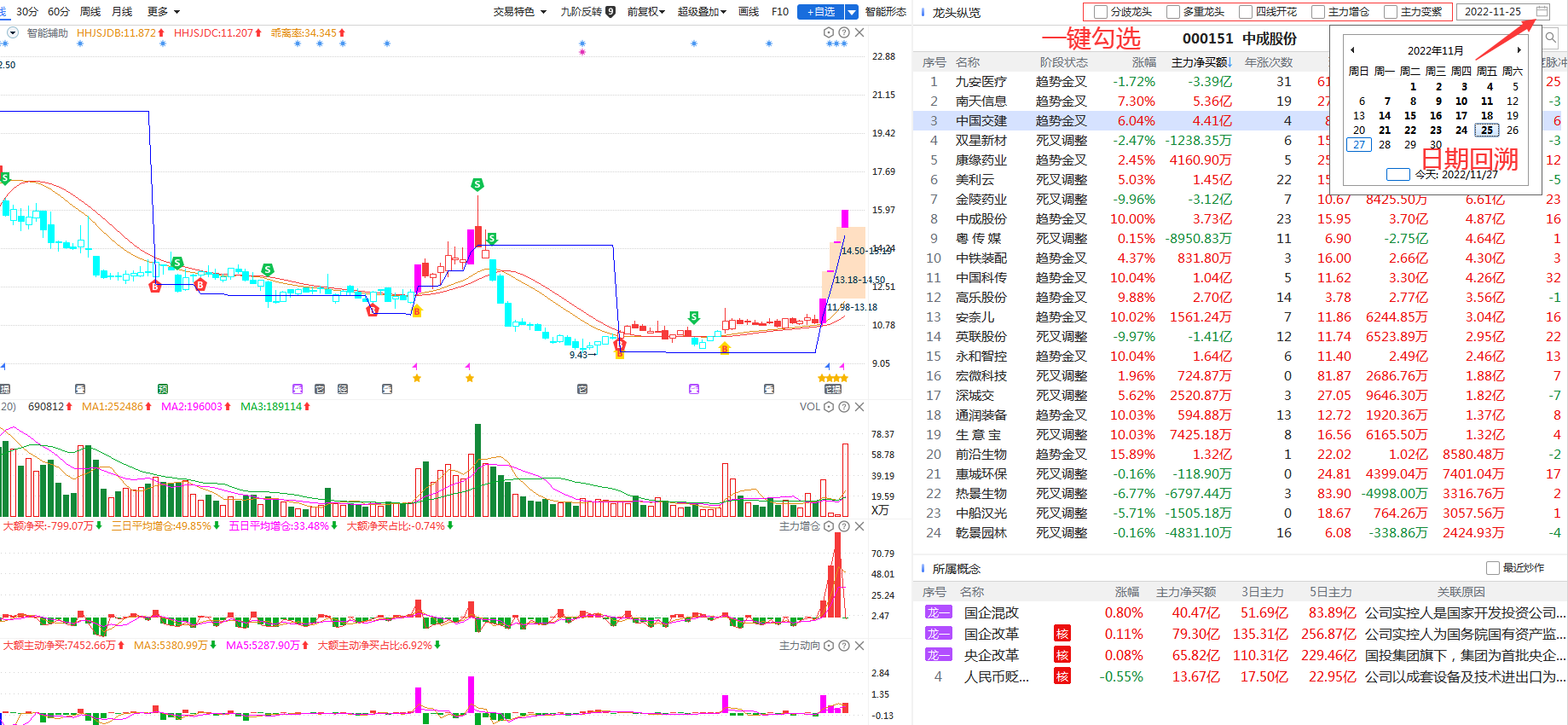Click the 龙一 tag beside 央企改革
The width and height of the screenshot is (1568, 725).
click(x=938, y=655)
